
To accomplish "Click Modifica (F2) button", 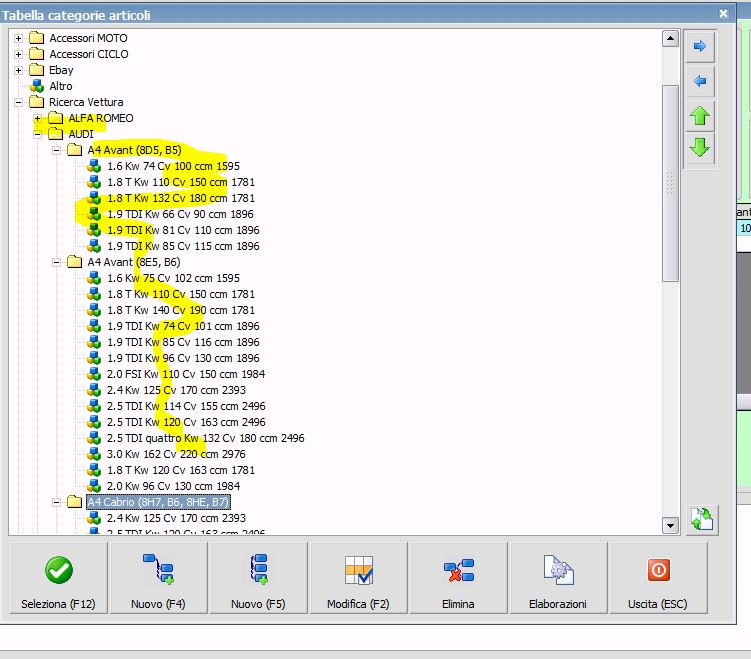I will (358, 578).
